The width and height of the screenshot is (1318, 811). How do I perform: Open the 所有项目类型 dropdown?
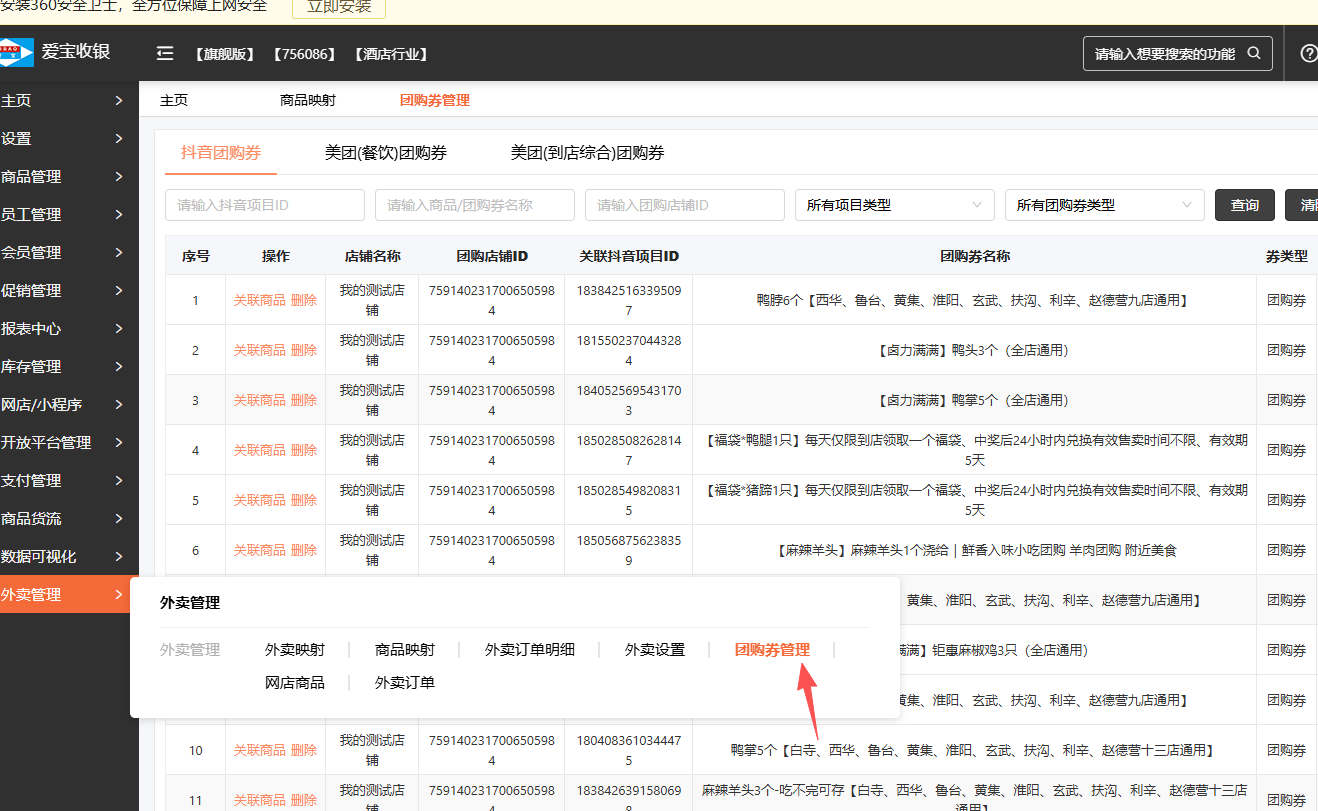894,205
